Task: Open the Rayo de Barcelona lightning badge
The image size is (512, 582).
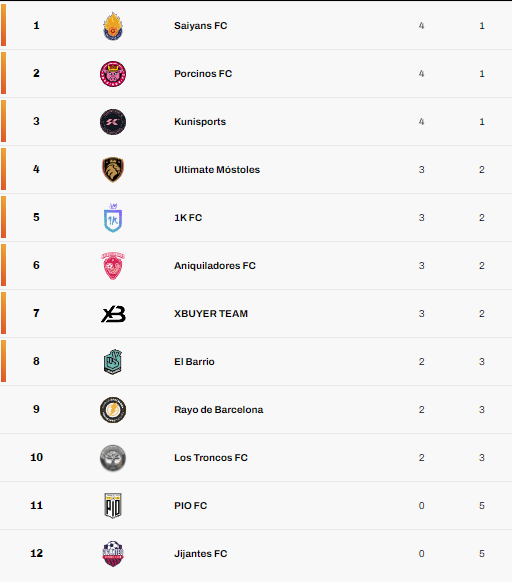Action: (113, 410)
